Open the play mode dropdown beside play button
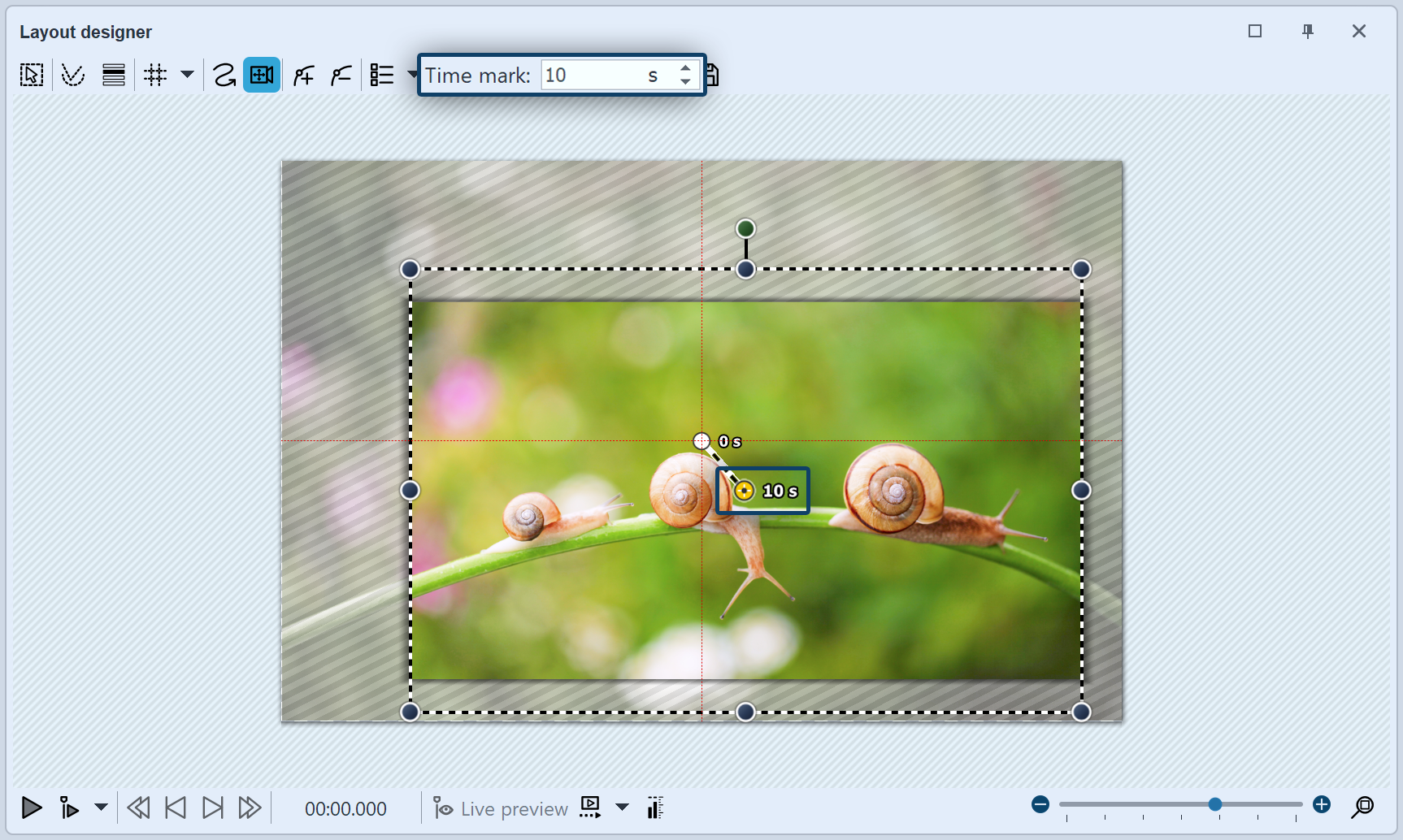Screen dimensions: 1403x840 [x=101, y=808]
